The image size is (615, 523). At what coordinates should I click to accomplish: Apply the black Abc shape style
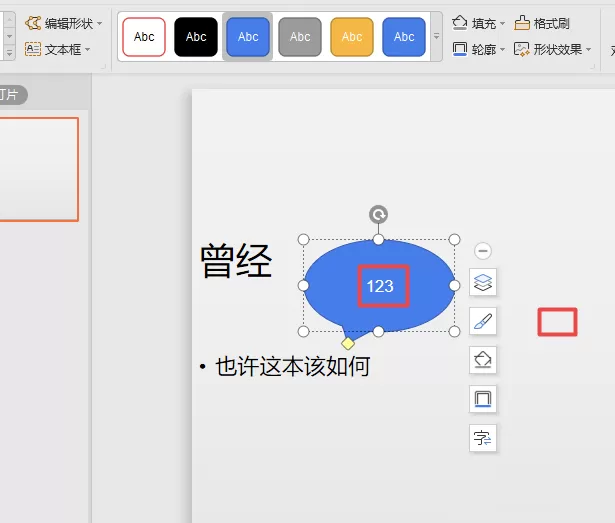click(196, 37)
